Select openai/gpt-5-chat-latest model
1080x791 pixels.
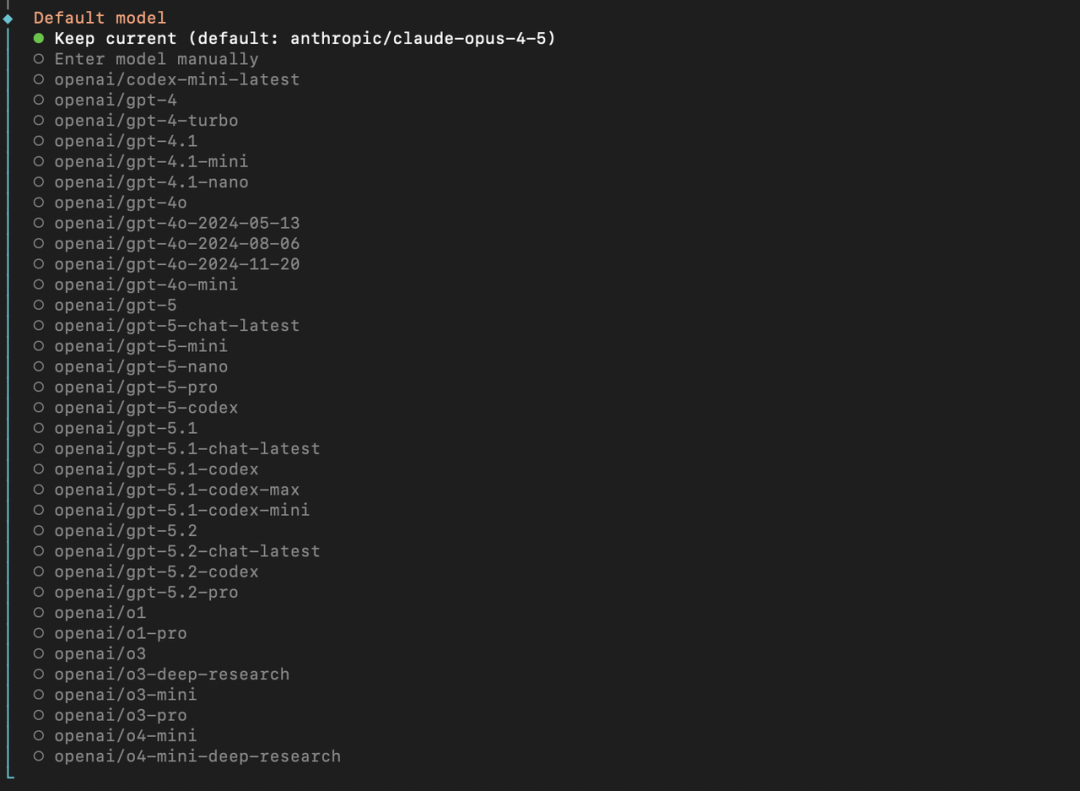pos(176,326)
